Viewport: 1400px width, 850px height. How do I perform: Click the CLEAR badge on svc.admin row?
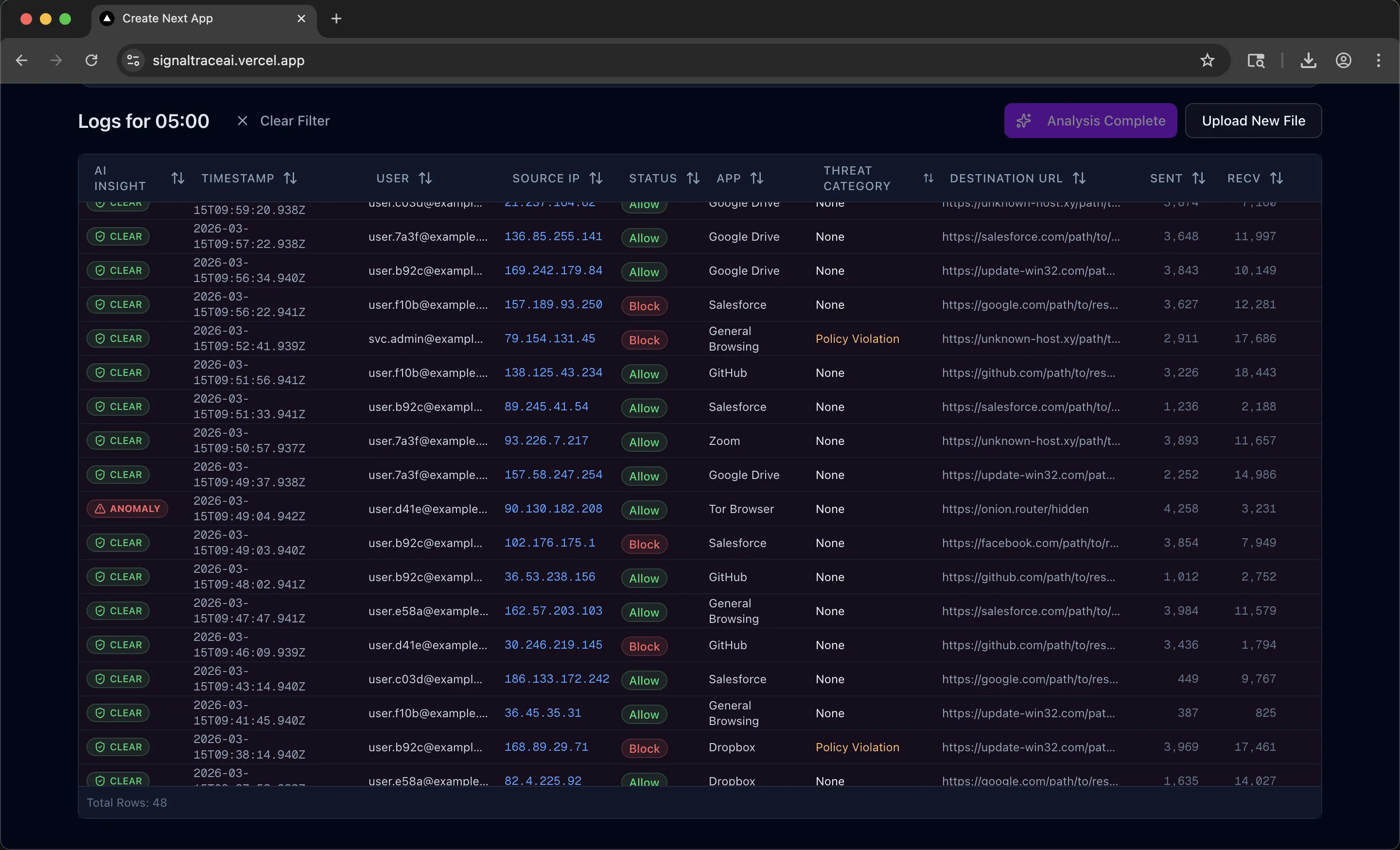click(x=118, y=338)
